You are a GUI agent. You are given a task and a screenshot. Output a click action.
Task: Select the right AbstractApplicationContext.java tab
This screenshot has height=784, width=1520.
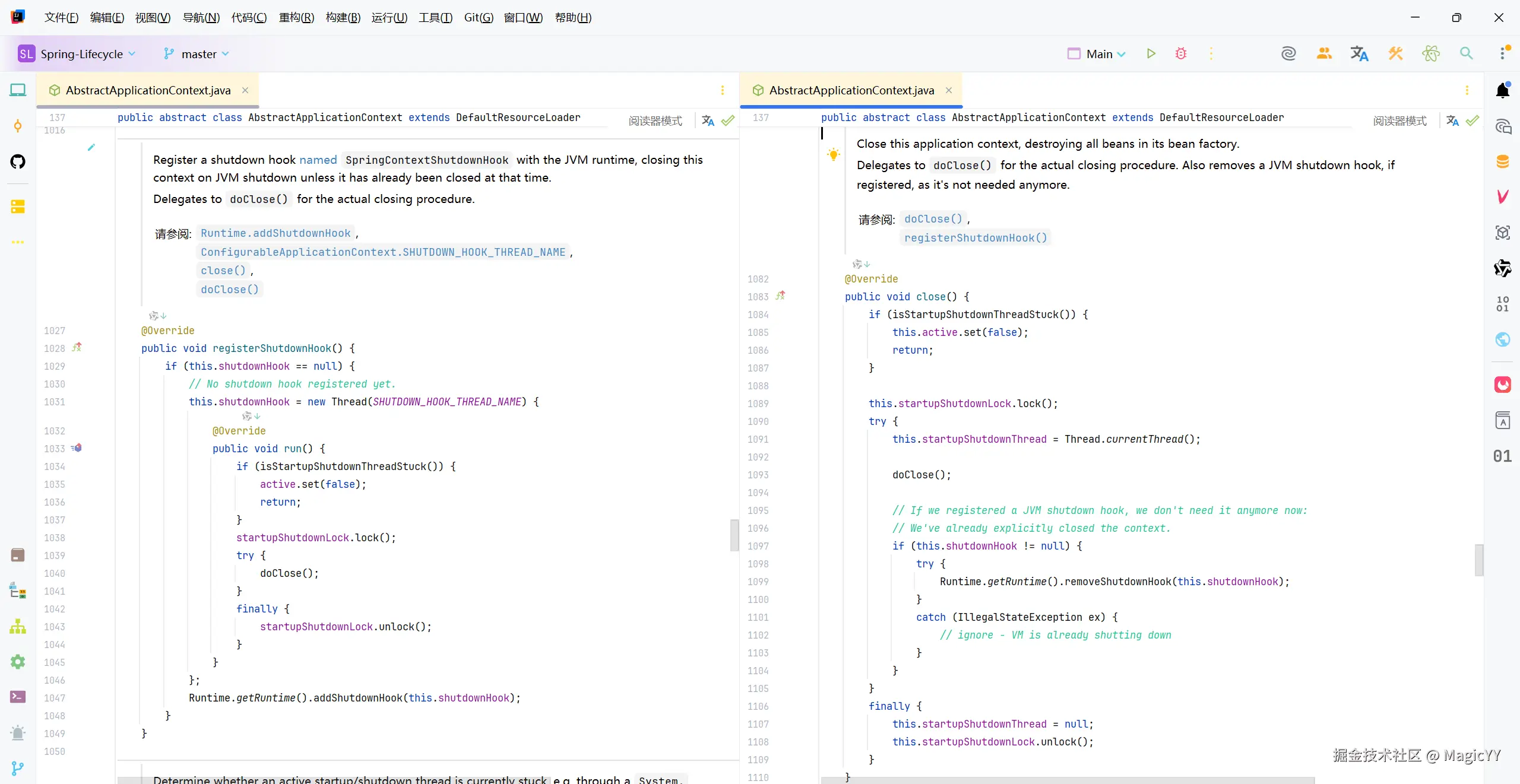pyautogui.click(x=851, y=90)
